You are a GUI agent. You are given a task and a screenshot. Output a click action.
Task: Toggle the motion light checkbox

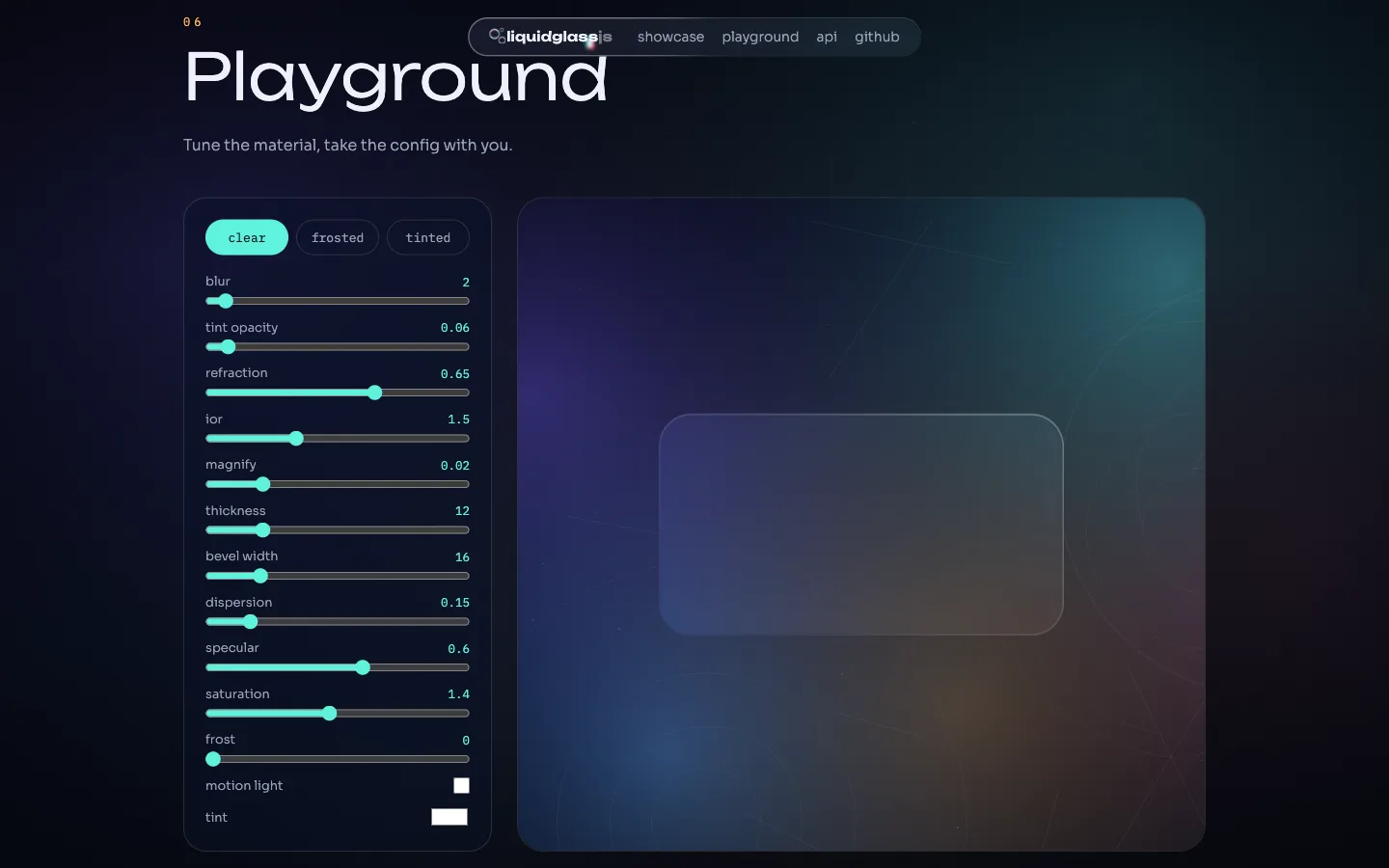[x=461, y=785]
